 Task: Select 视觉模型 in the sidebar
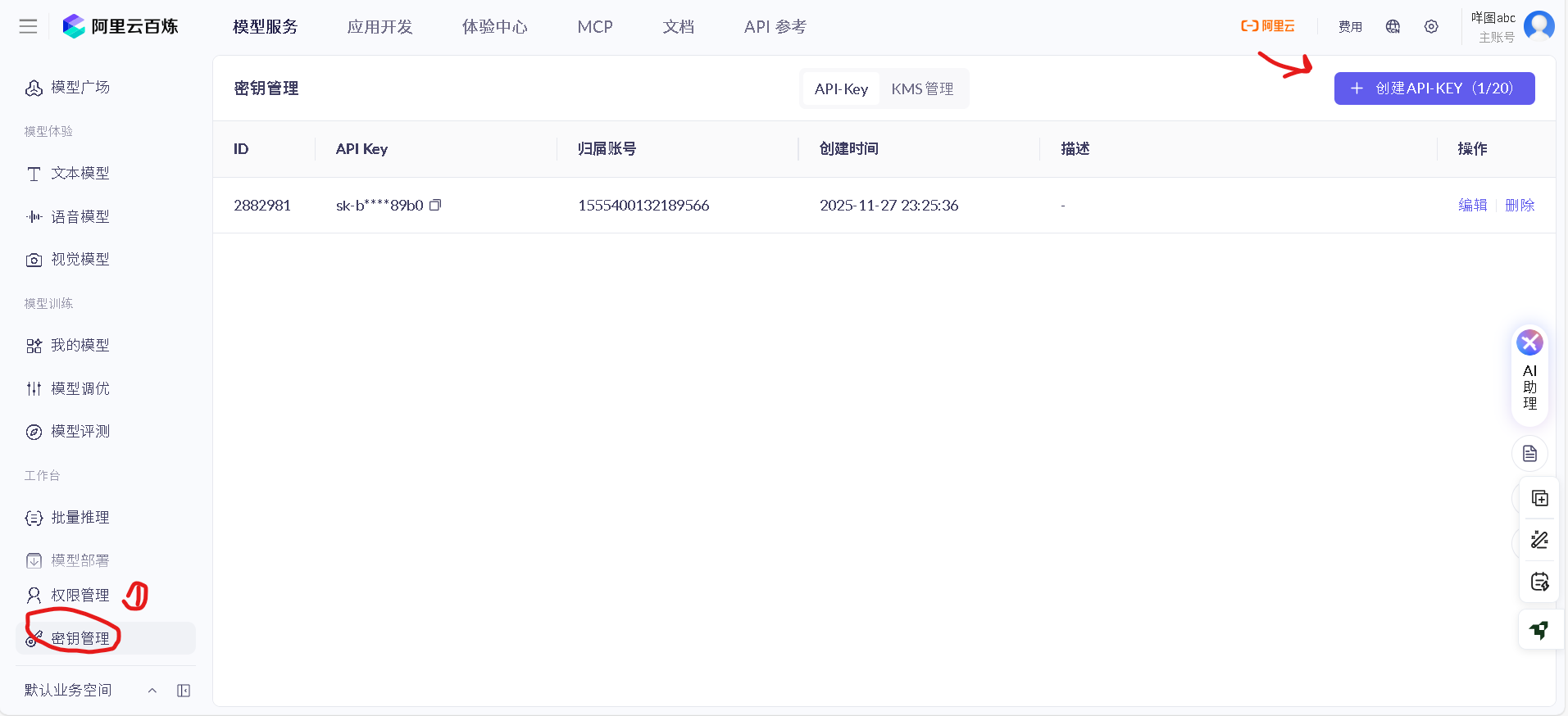[80, 260]
